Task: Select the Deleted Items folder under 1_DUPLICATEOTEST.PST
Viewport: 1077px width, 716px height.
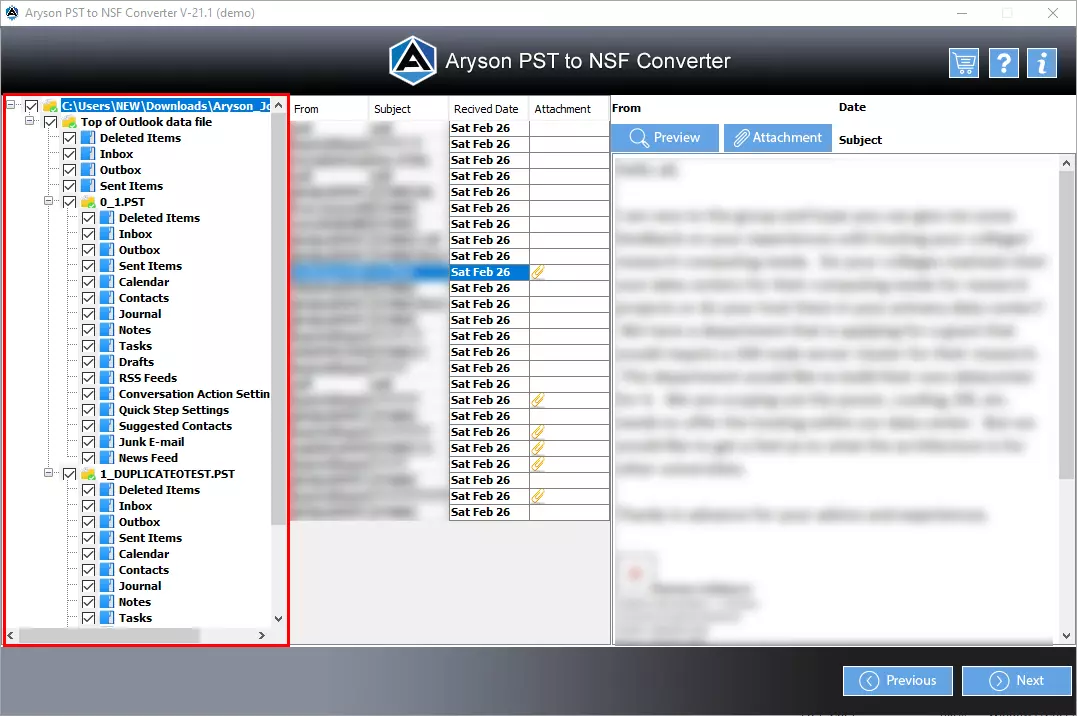Action: 159,490
